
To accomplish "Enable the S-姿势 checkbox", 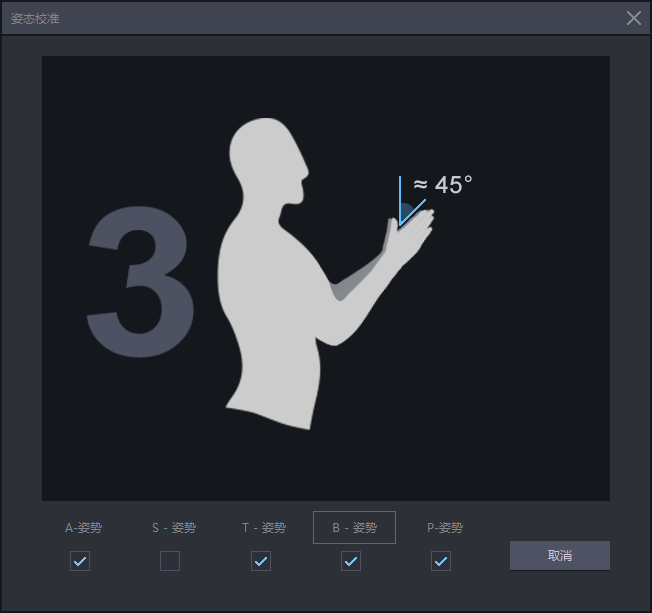I will [x=170, y=561].
